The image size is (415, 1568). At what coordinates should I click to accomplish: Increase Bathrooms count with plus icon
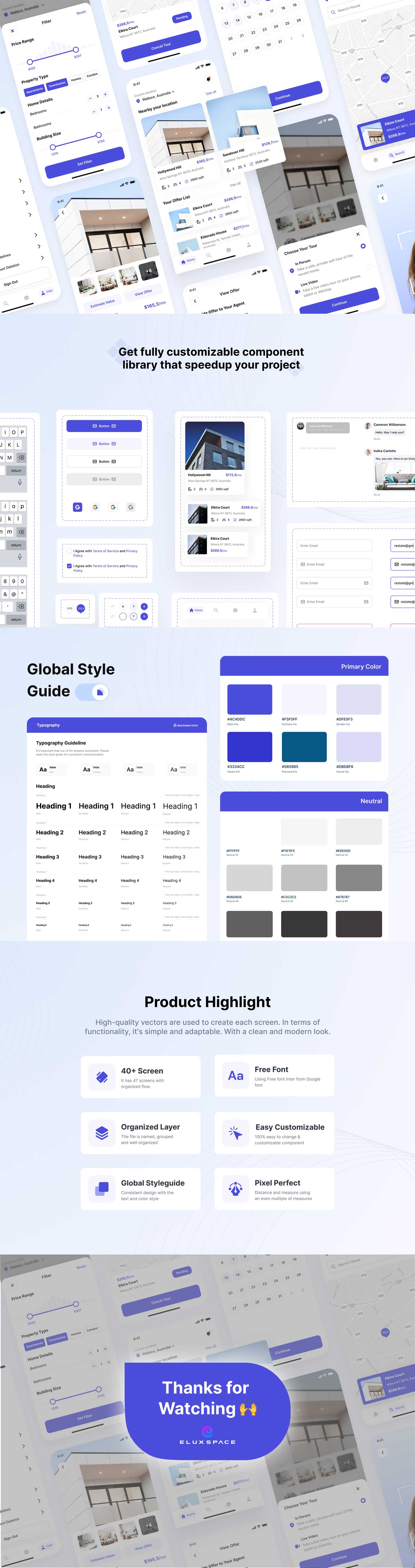109,108
